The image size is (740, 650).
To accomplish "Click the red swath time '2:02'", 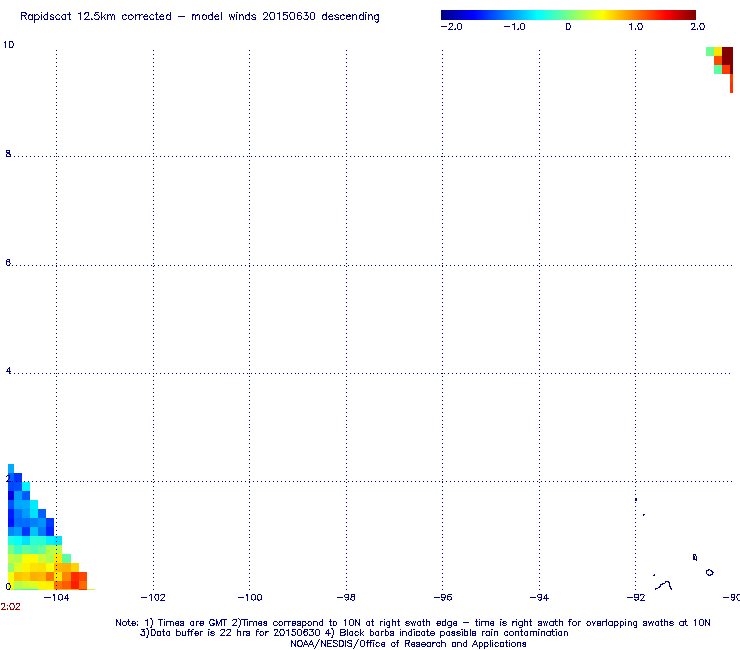I will point(10,607).
